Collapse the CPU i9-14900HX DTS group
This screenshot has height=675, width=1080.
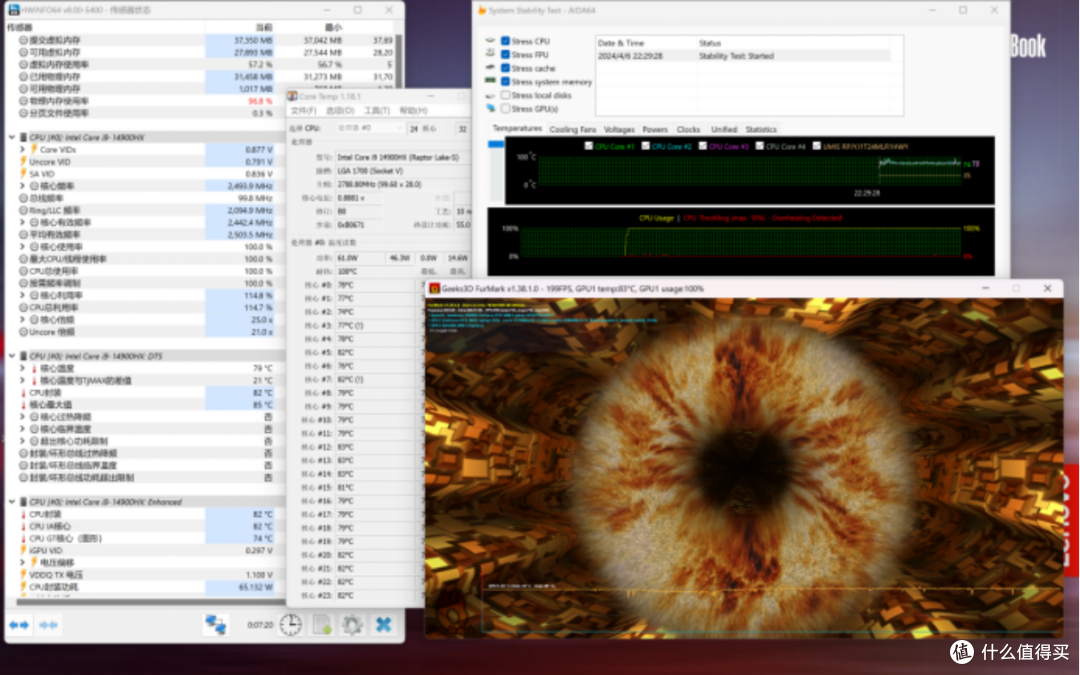pos(12,356)
